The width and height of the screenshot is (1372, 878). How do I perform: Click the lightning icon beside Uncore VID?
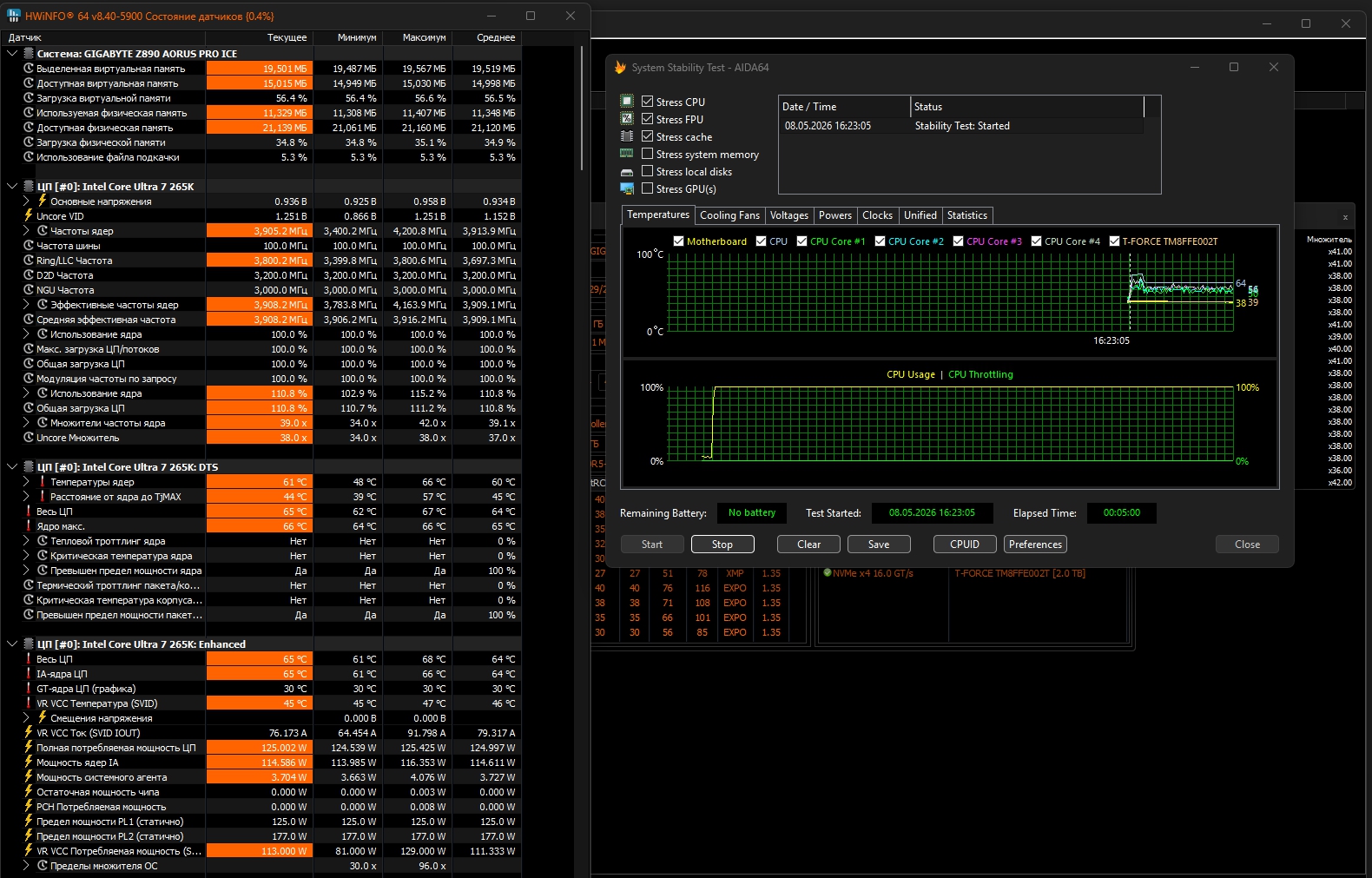click(29, 216)
